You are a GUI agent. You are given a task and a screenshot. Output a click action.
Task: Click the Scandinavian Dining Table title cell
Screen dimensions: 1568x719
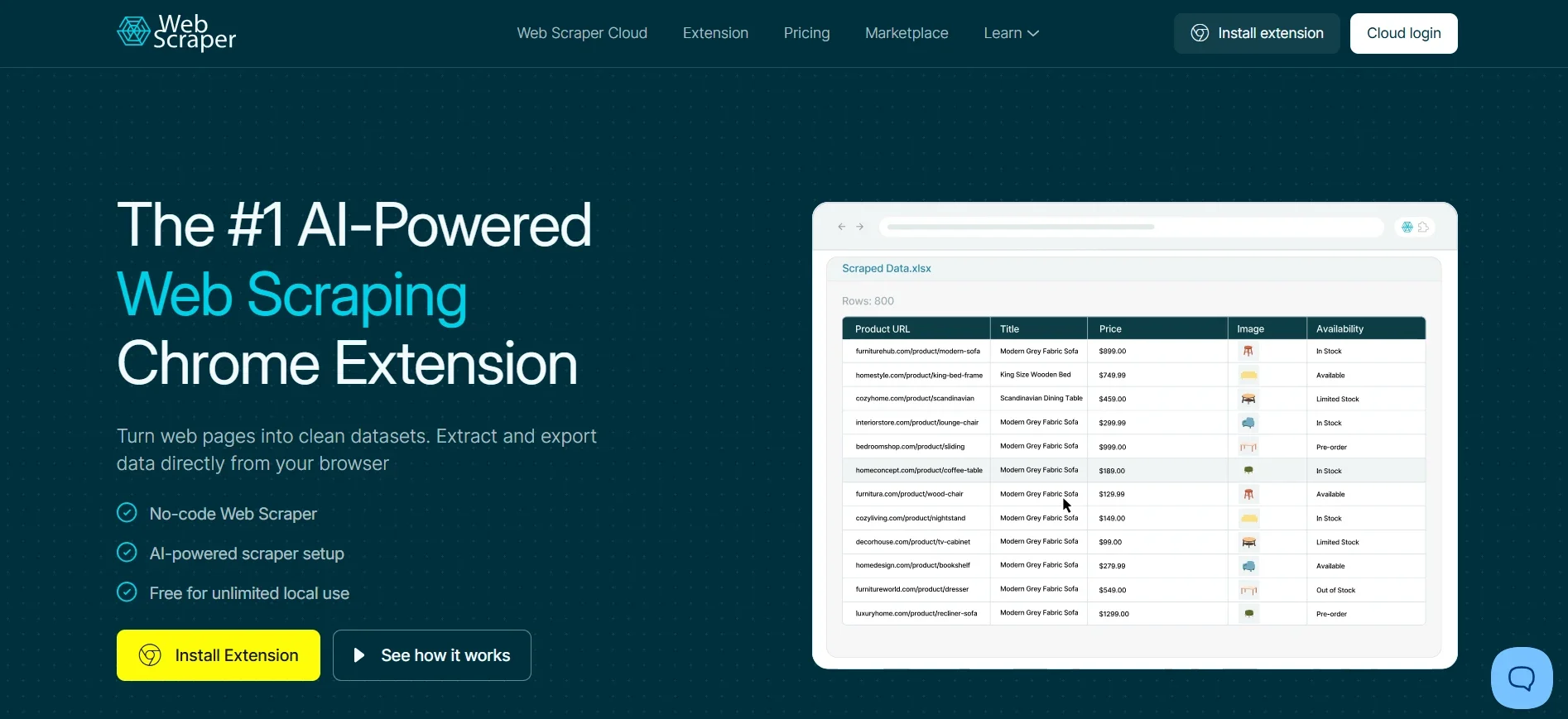[1041, 398]
